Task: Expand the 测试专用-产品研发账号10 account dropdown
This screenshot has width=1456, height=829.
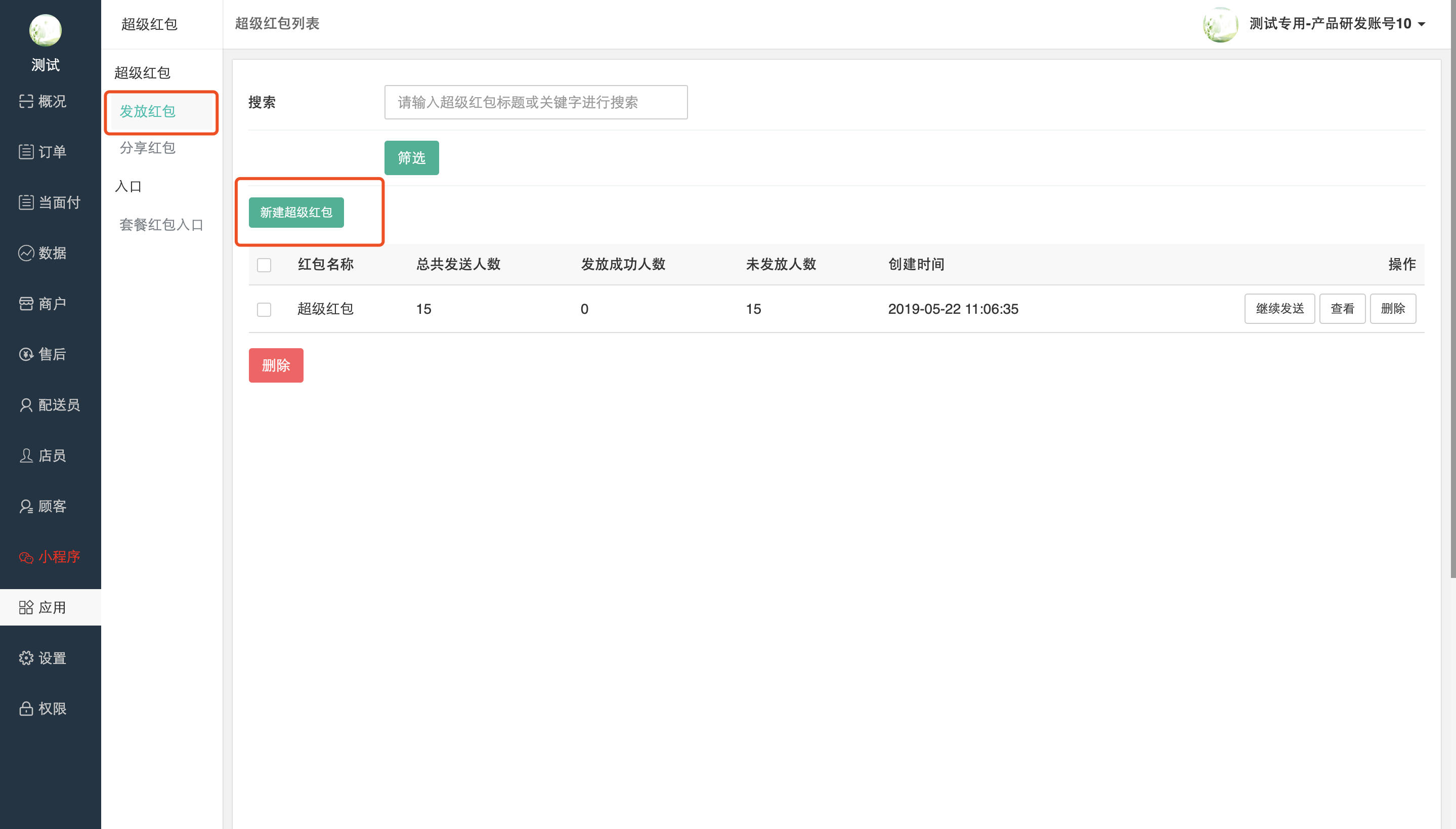Action: pos(1337,24)
